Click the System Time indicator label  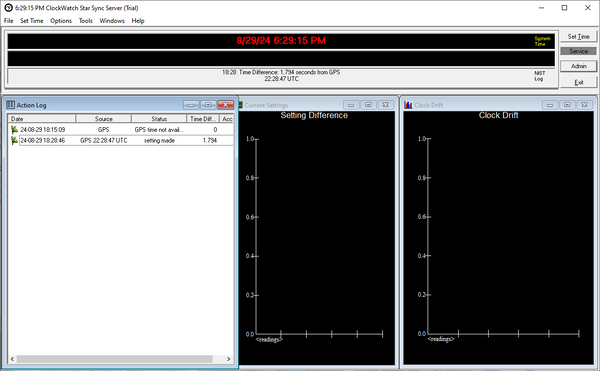tap(542, 41)
